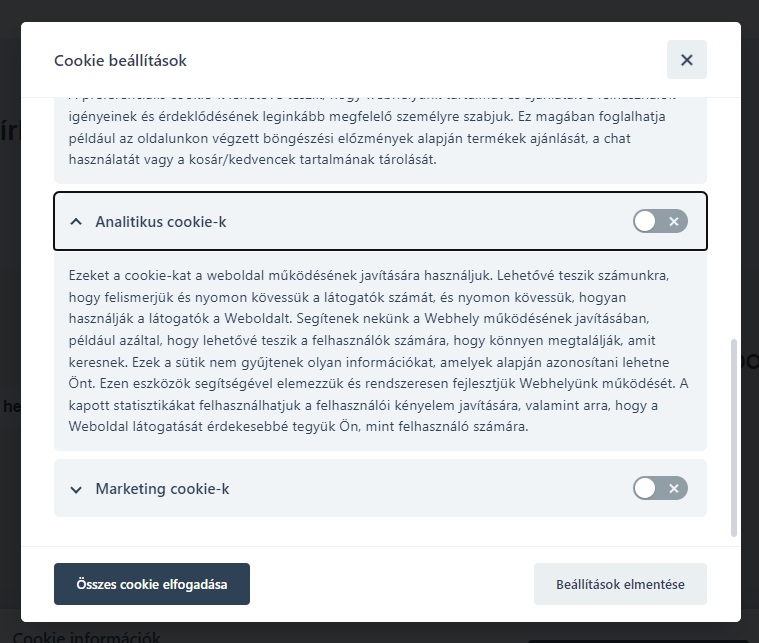Image resolution: width=759 pixels, height=643 pixels.
Task: Click the white knob of Marketing toggle
Action: pos(645,488)
